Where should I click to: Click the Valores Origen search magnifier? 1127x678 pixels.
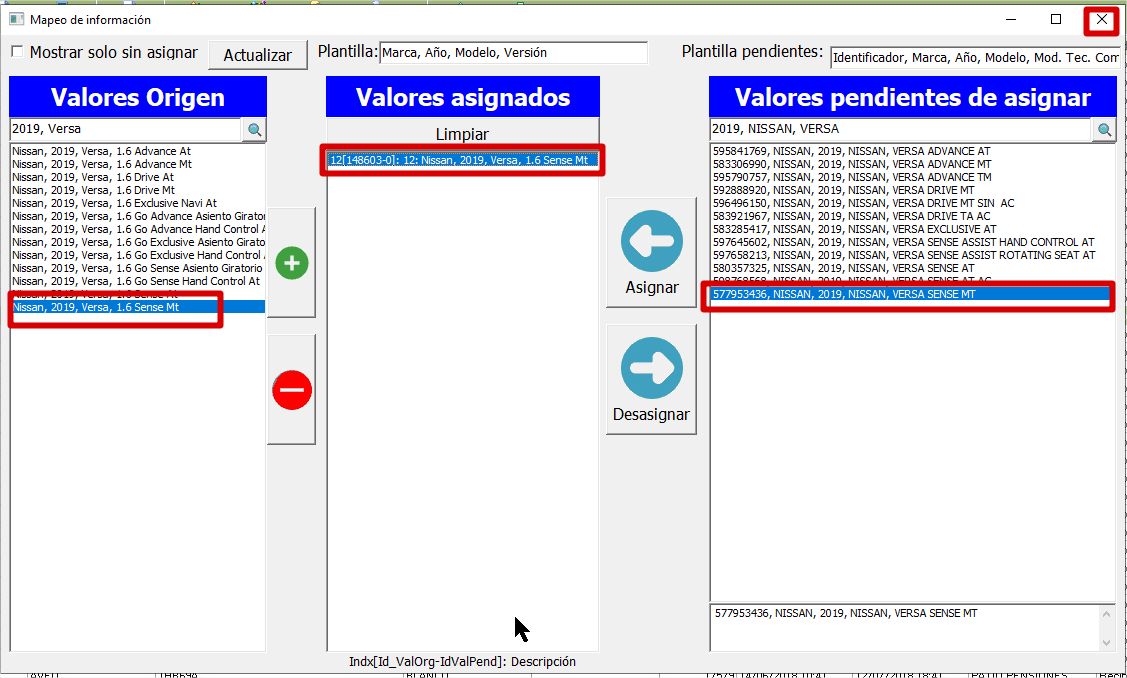[254, 129]
